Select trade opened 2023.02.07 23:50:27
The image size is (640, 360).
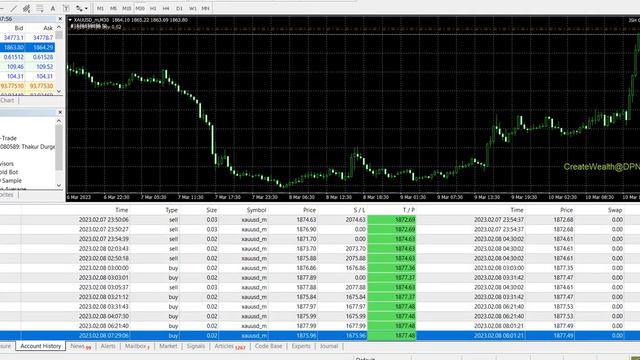pos(320,229)
